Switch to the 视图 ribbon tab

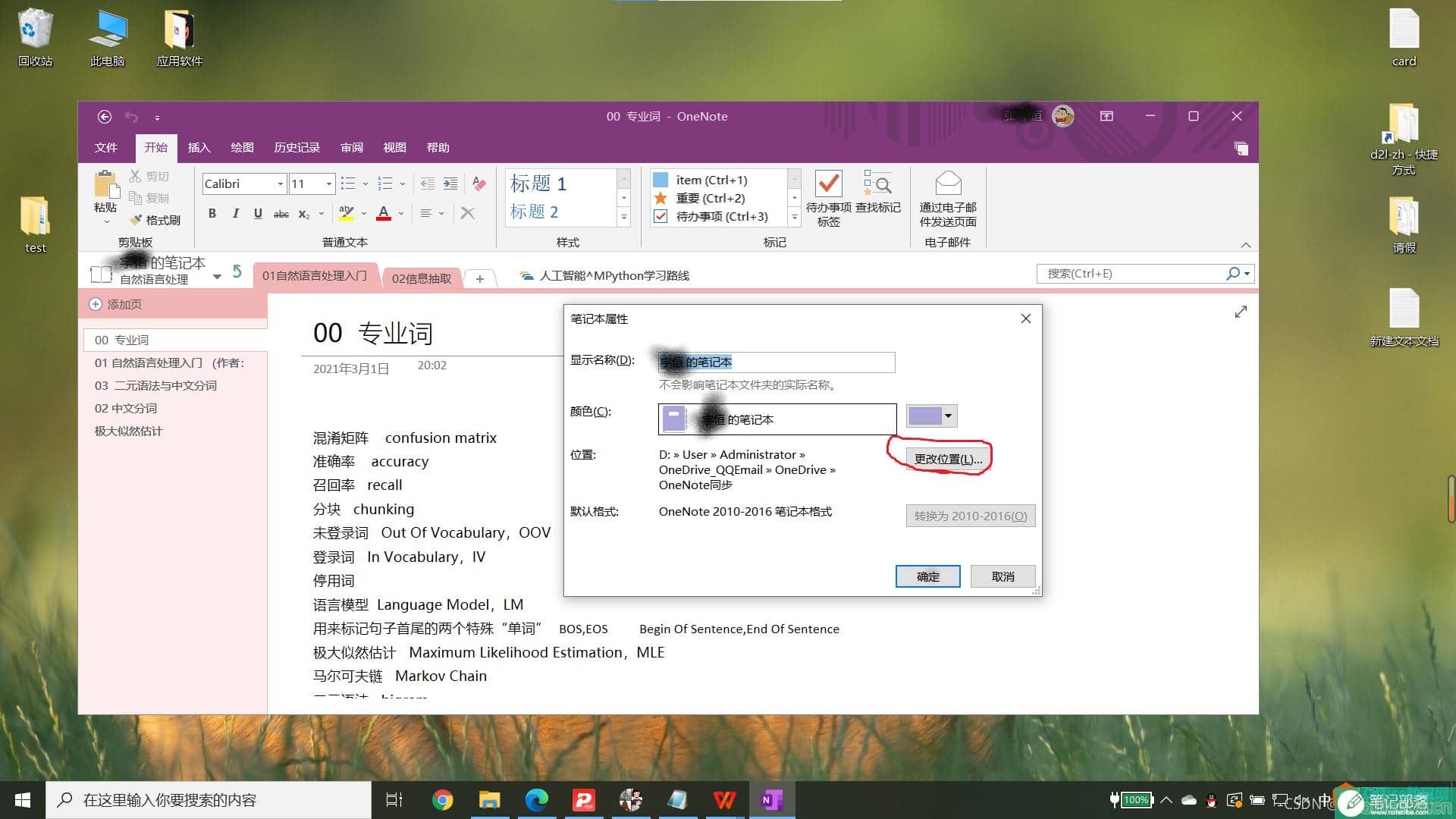(x=393, y=147)
